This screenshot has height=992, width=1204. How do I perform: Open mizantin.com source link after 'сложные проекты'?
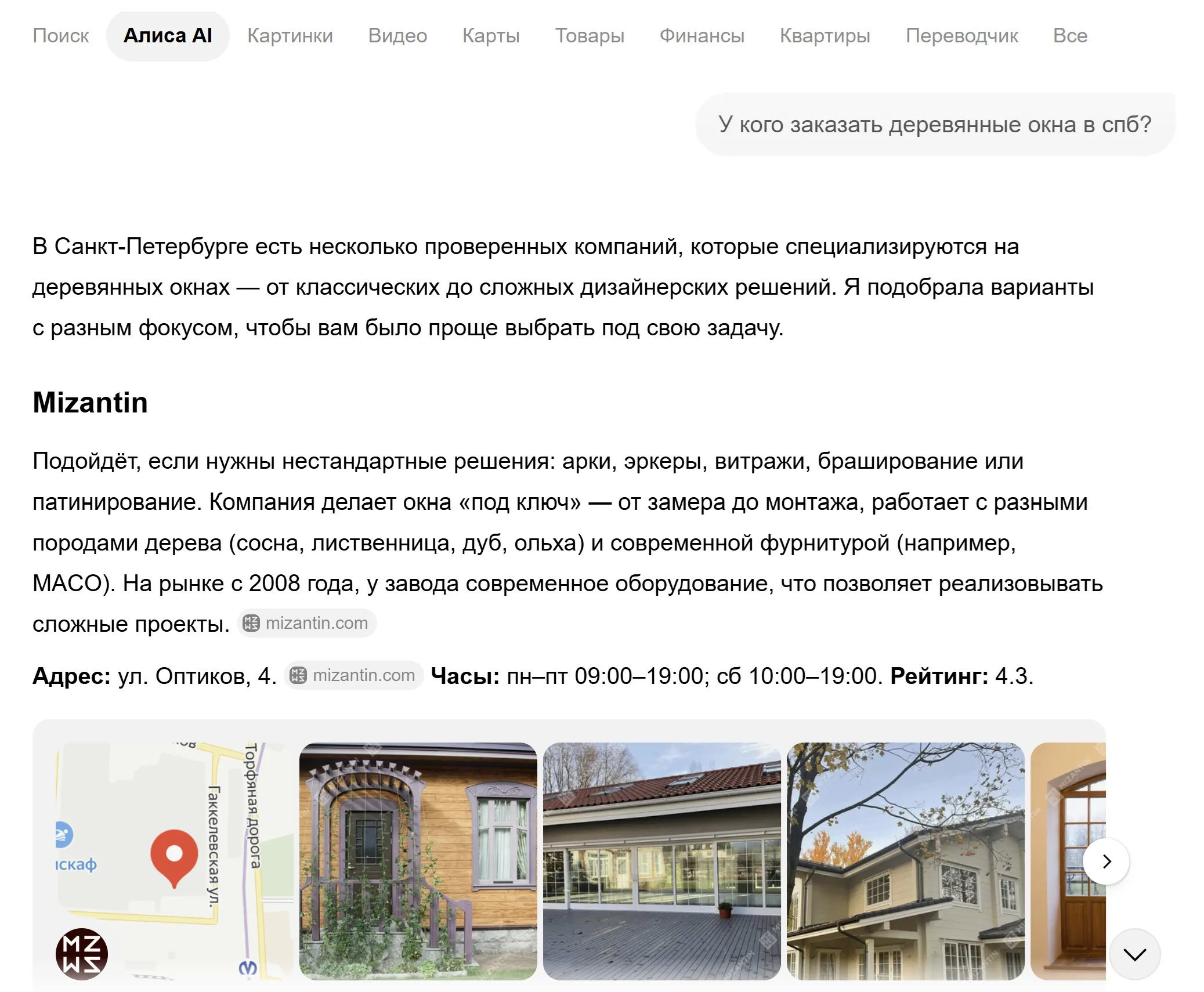pos(307,623)
